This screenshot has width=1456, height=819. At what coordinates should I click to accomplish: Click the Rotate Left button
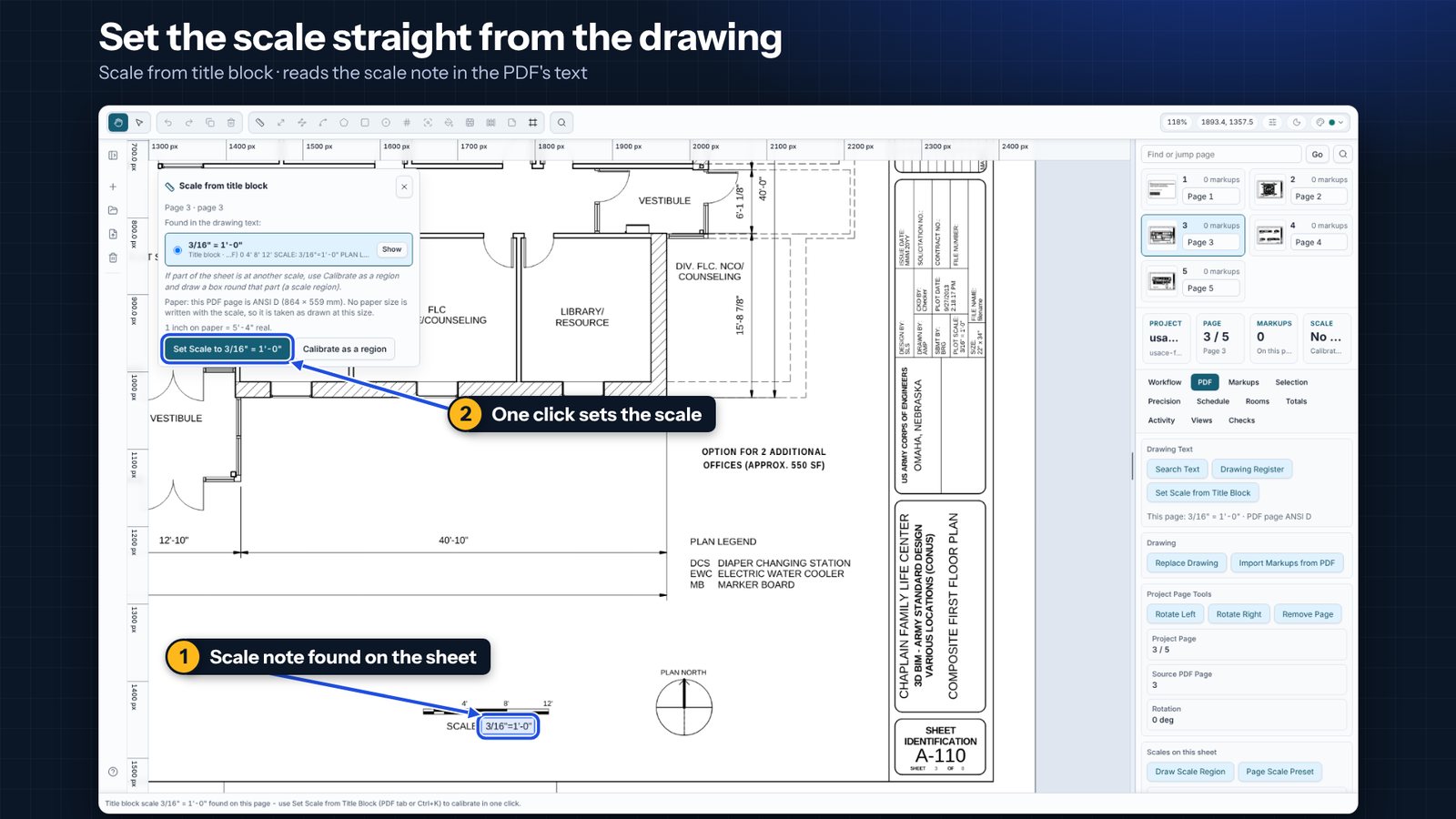(1175, 614)
